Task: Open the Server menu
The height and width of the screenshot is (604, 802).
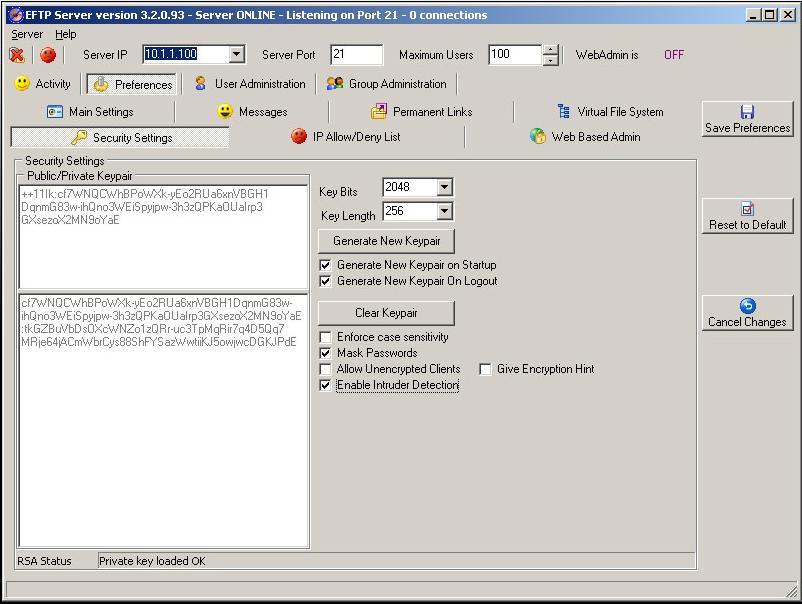Action: [27, 34]
